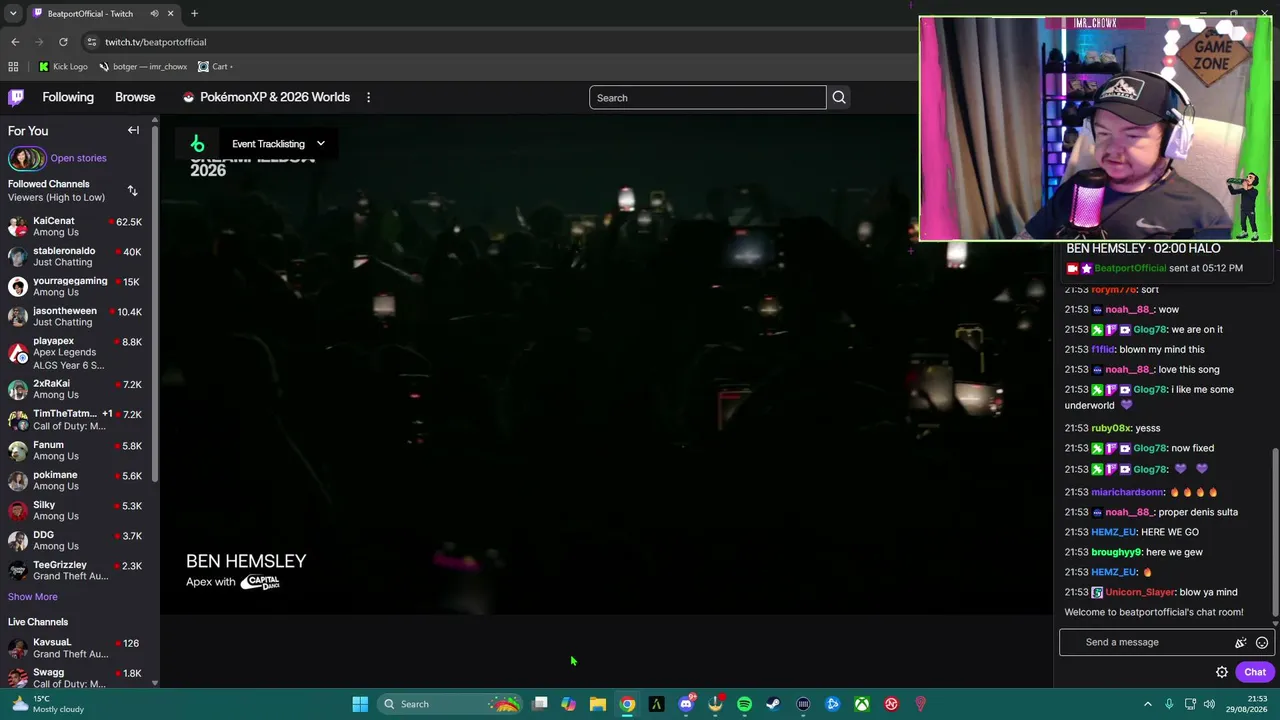Open the botger — imr_chowx bookmark

(143, 67)
